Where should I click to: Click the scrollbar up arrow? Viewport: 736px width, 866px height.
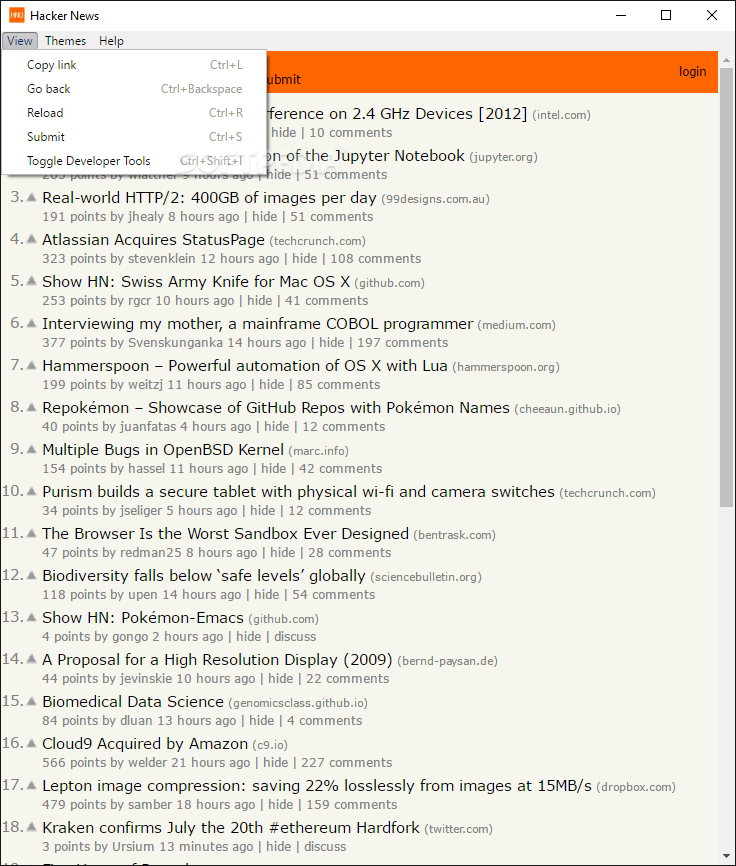point(727,60)
